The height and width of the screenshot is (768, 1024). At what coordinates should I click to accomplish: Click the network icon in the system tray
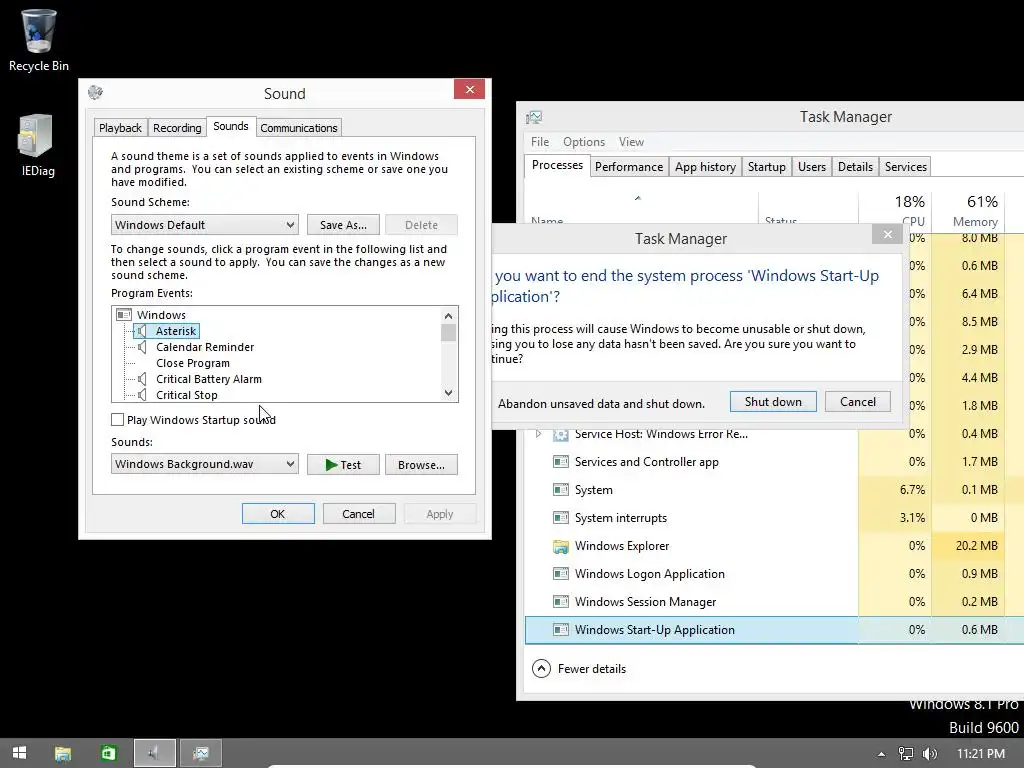(x=906, y=754)
